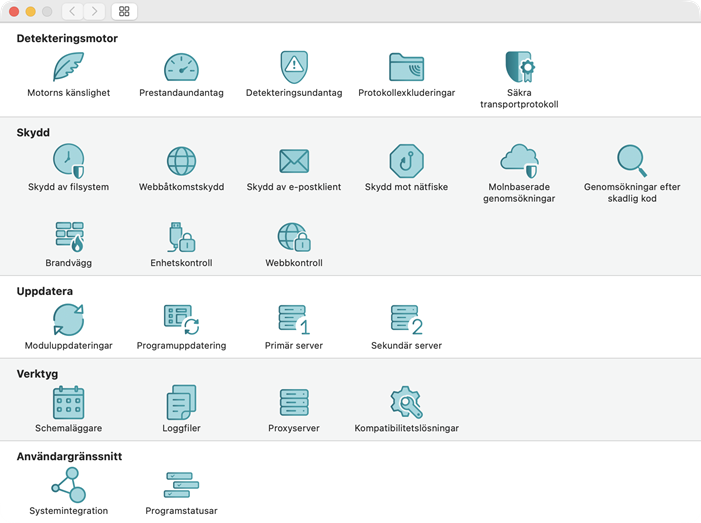
Task: Click the Webbåtkomstskydd text label
Action: click(x=181, y=187)
